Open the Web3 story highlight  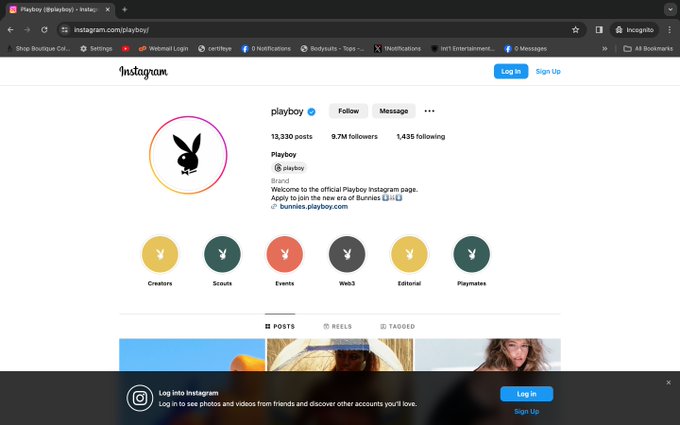(x=347, y=254)
